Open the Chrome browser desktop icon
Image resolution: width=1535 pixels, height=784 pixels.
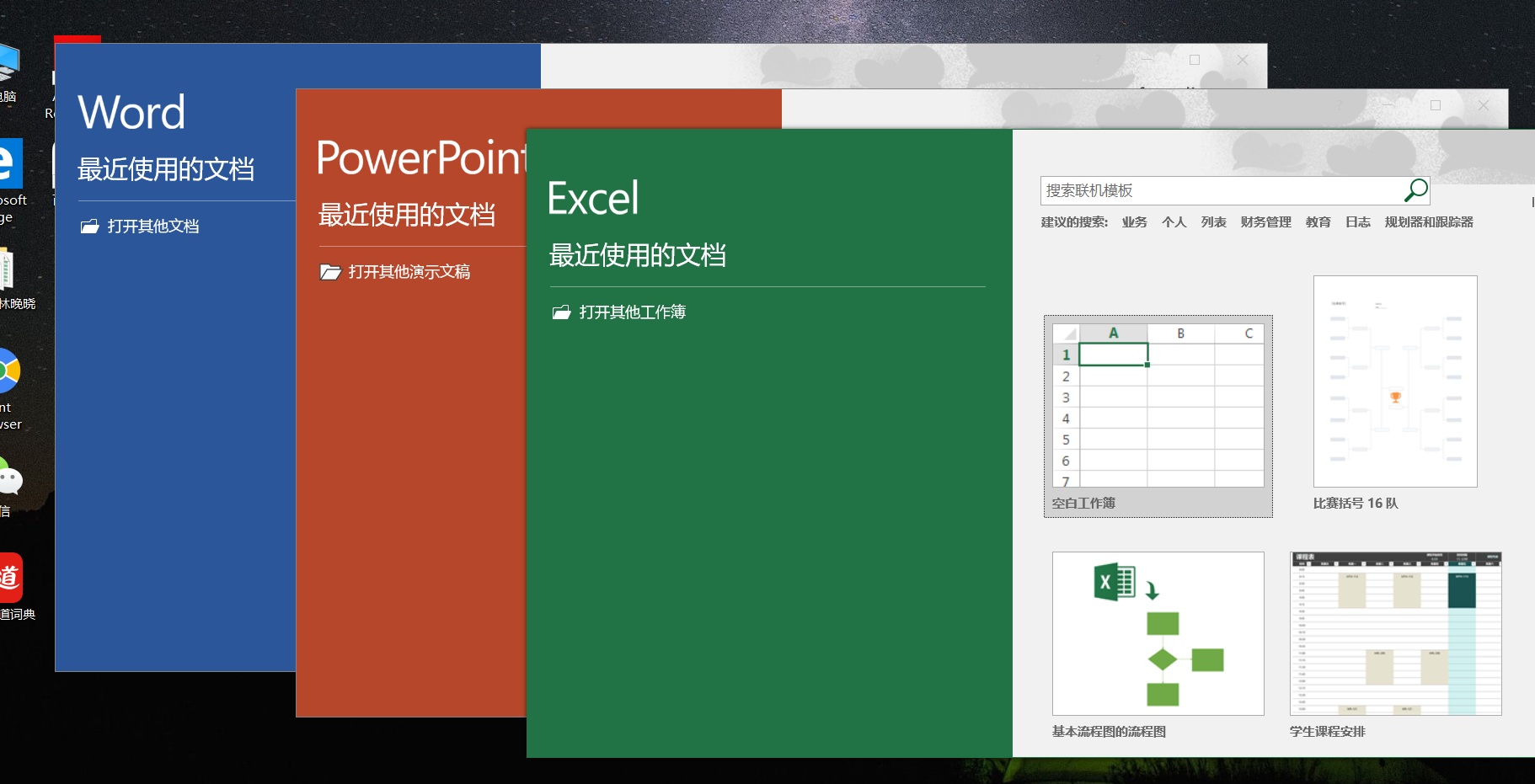(x=8, y=371)
